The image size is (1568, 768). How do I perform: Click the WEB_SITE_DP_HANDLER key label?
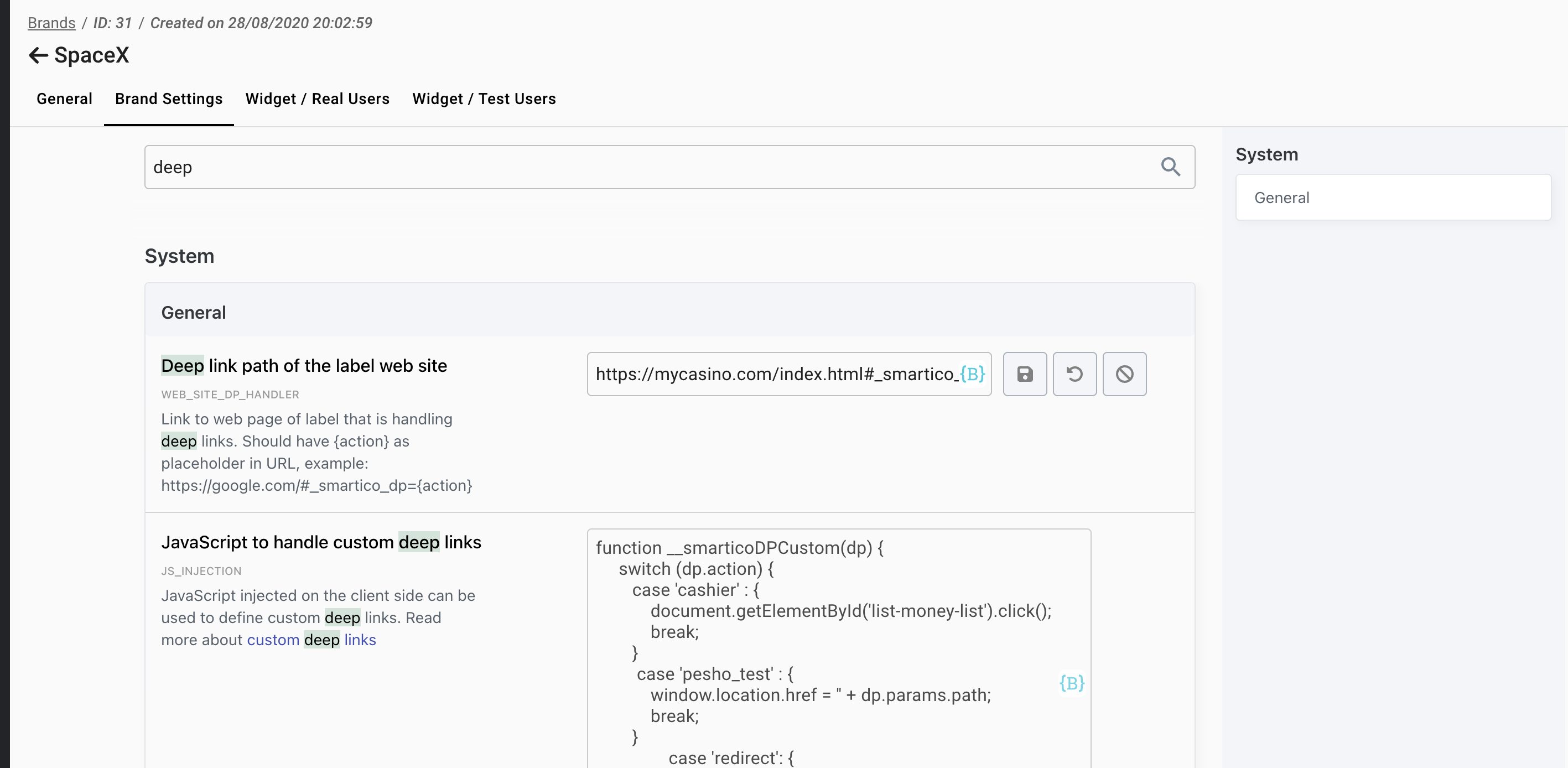pyautogui.click(x=230, y=395)
